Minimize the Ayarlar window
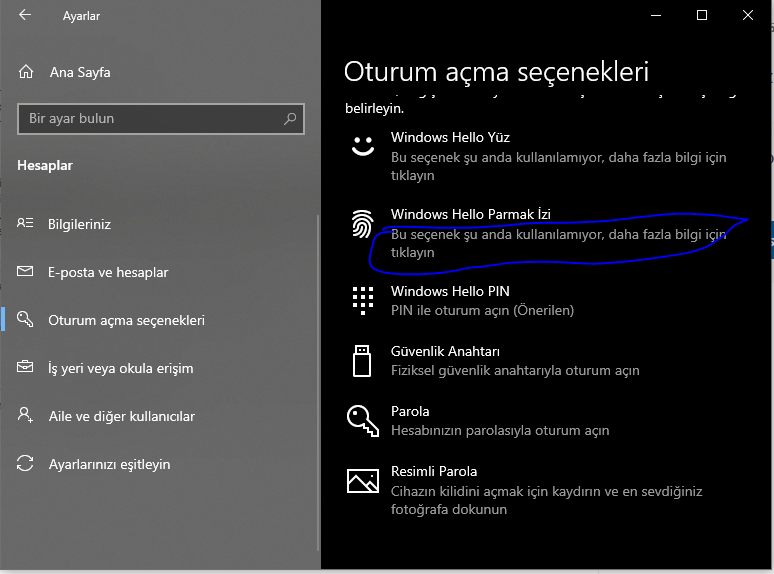Image resolution: width=774 pixels, height=574 pixels. pos(656,15)
